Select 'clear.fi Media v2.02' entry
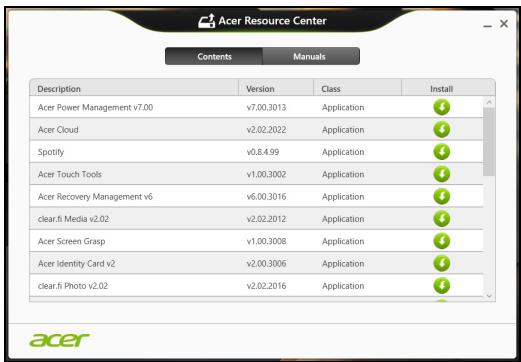Viewport: 521px width, 362px height. tap(73, 219)
